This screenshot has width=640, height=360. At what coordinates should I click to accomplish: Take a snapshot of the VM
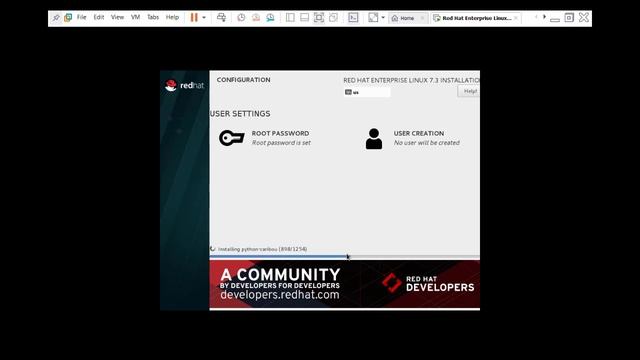click(x=241, y=18)
